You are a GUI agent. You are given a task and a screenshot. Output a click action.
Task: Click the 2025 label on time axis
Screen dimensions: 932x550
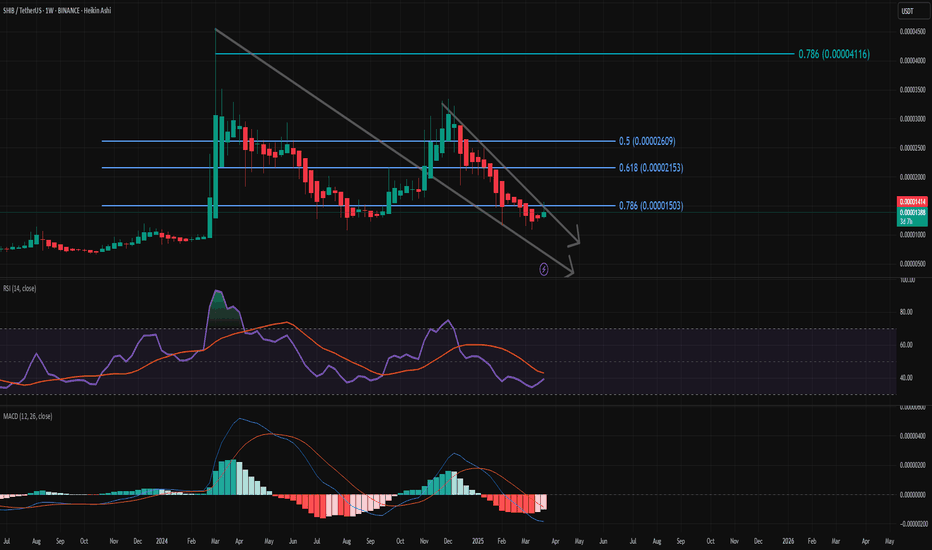pos(478,542)
